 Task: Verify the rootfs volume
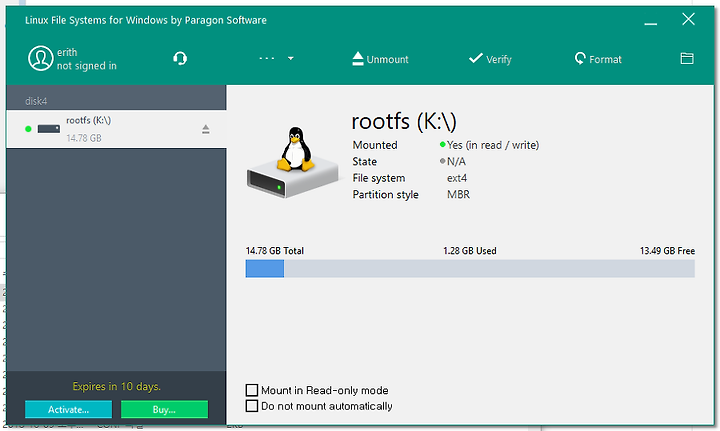click(x=490, y=59)
